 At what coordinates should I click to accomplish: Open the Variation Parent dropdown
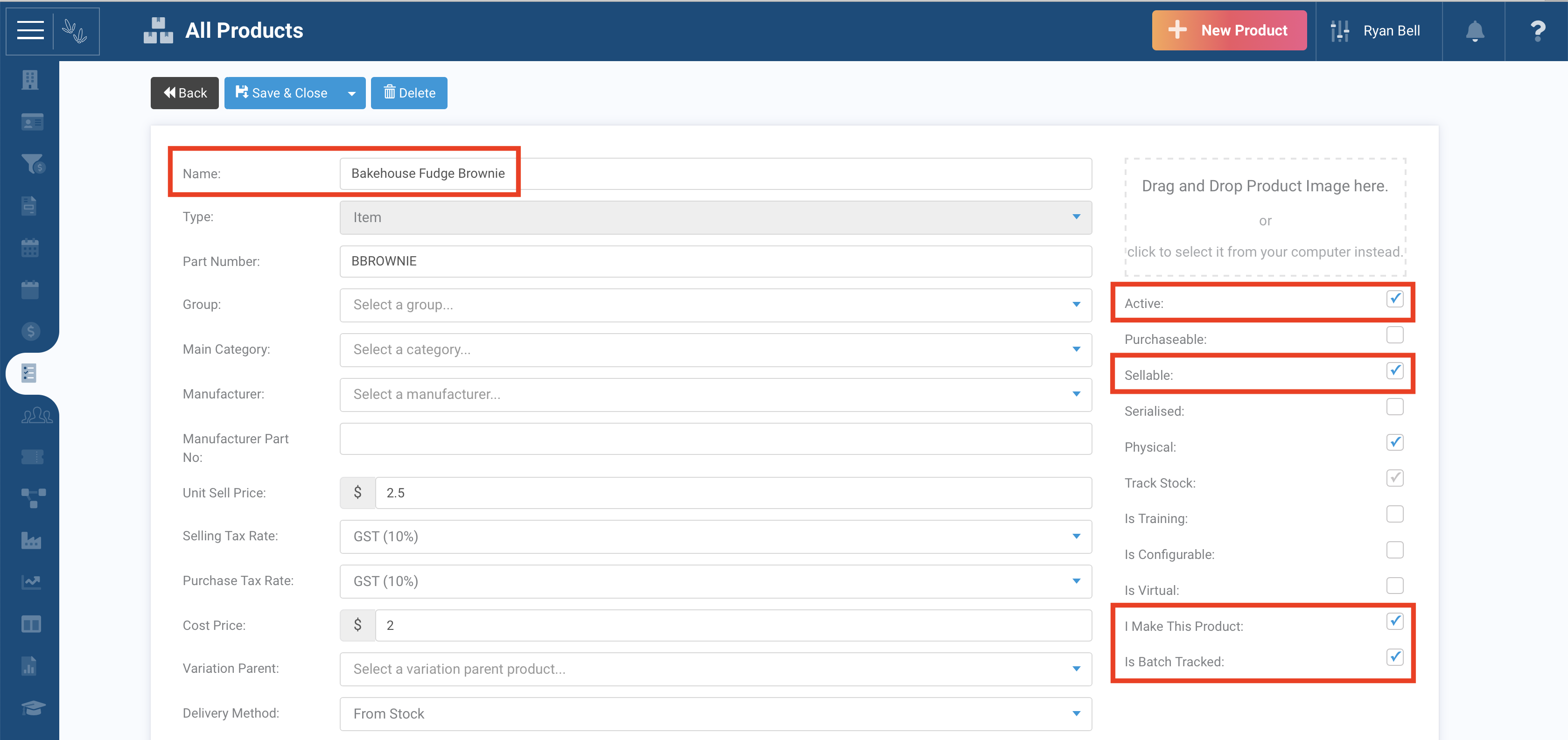click(x=715, y=670)
